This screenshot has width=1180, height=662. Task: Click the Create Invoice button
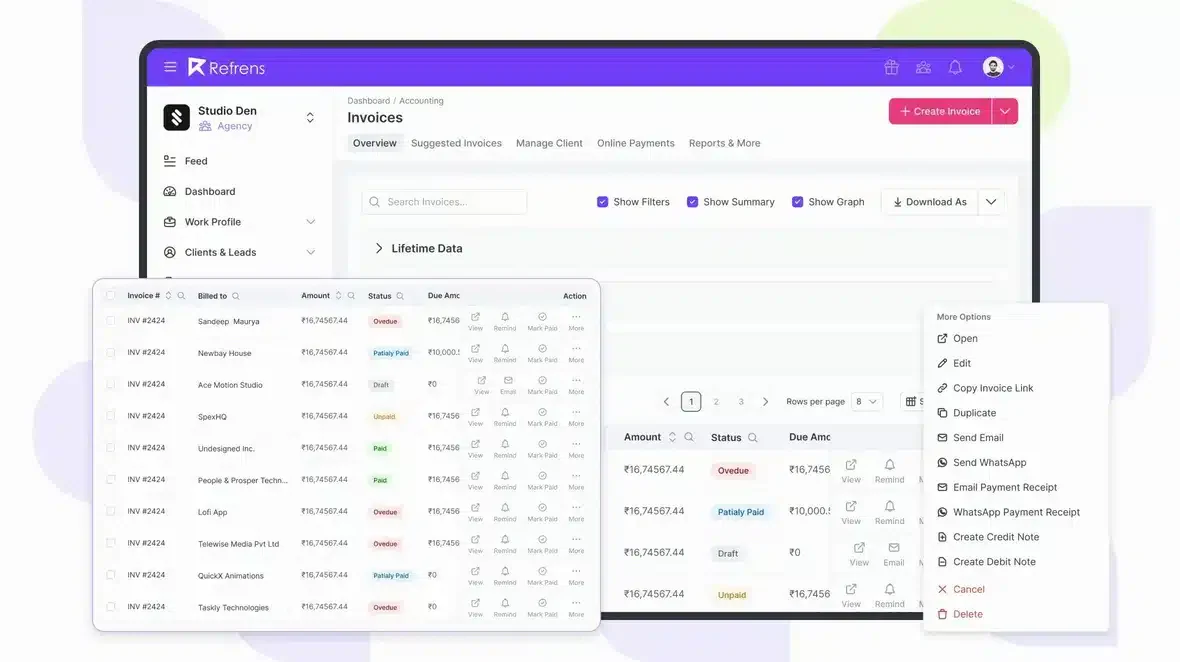(940, 111)
